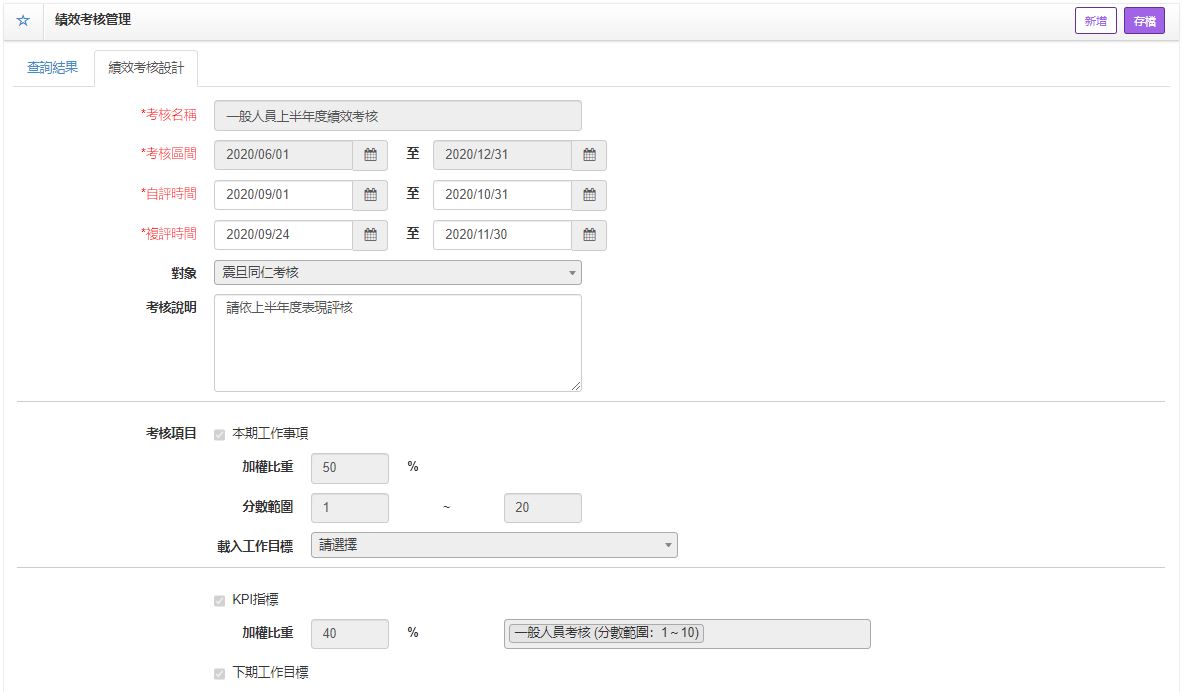The height and width of the screenshot is (692, 1182).
Task: Click the 新增 button
Action: pos(1095,21)
